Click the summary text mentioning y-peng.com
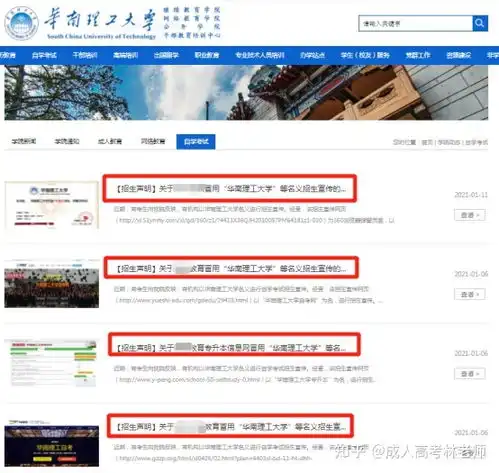499x473 pixels. 244,374
